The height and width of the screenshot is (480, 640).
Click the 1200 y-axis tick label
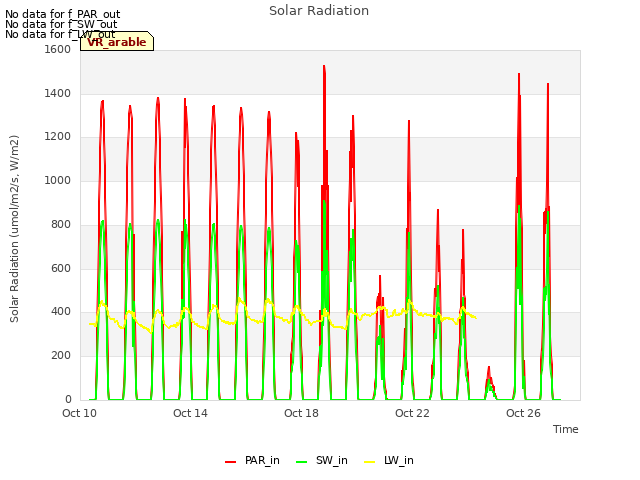pos(58,137)
